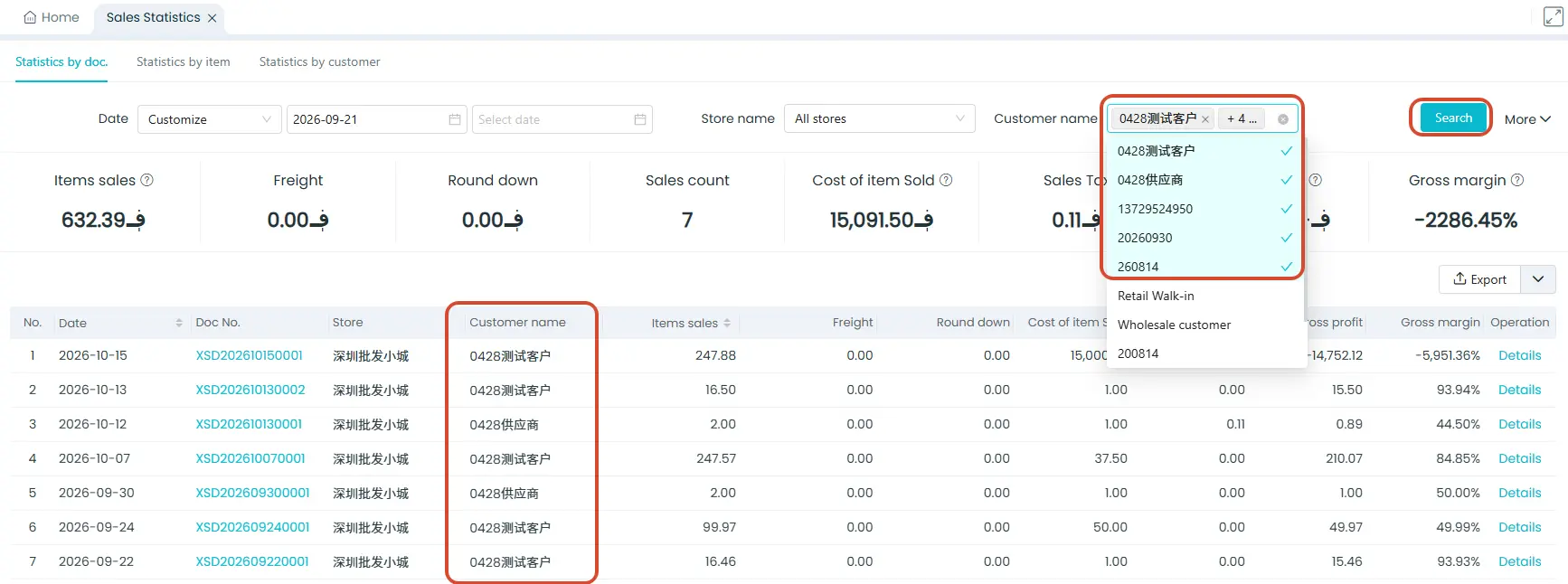Deselect 260814 in the customer list
The width and height of the screenshot is (1568, 584).
click(1204, 267)
